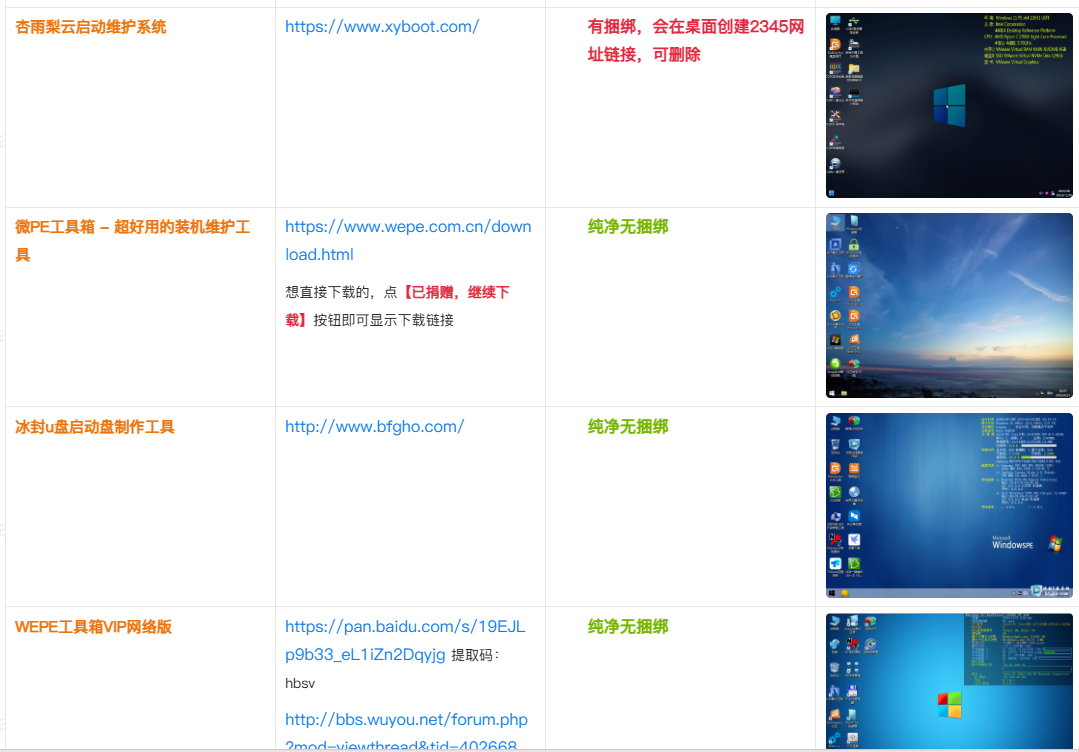
Task: Click the WEPE工具箱VIP网络版 title
Action: [93, 627]
